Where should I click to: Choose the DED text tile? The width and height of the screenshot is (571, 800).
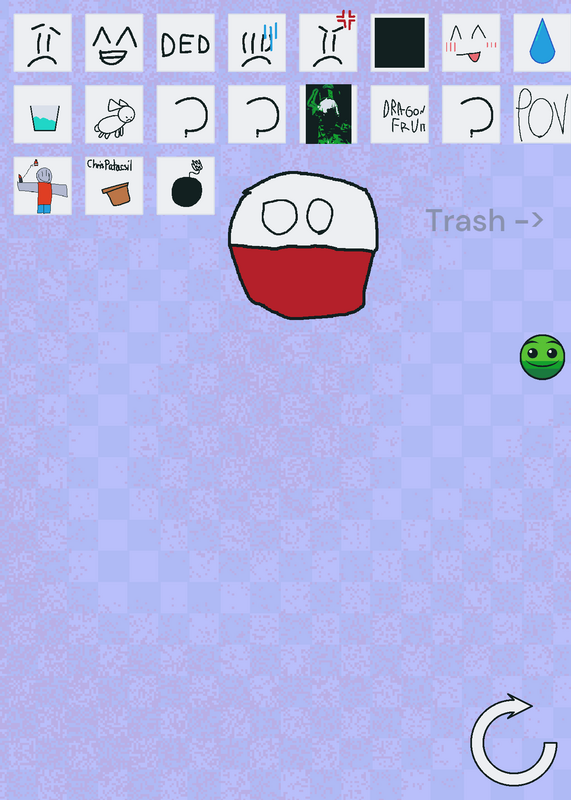(x=185, y=43)
